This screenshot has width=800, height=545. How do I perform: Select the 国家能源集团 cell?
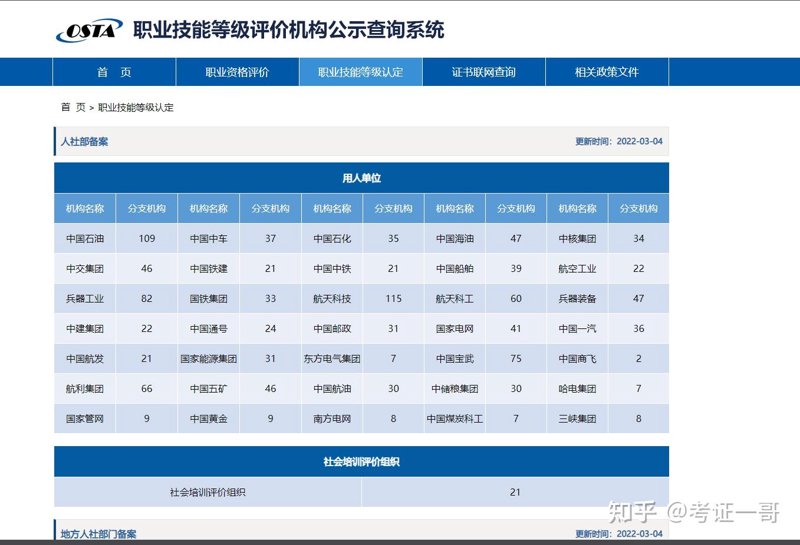point(208,359)
